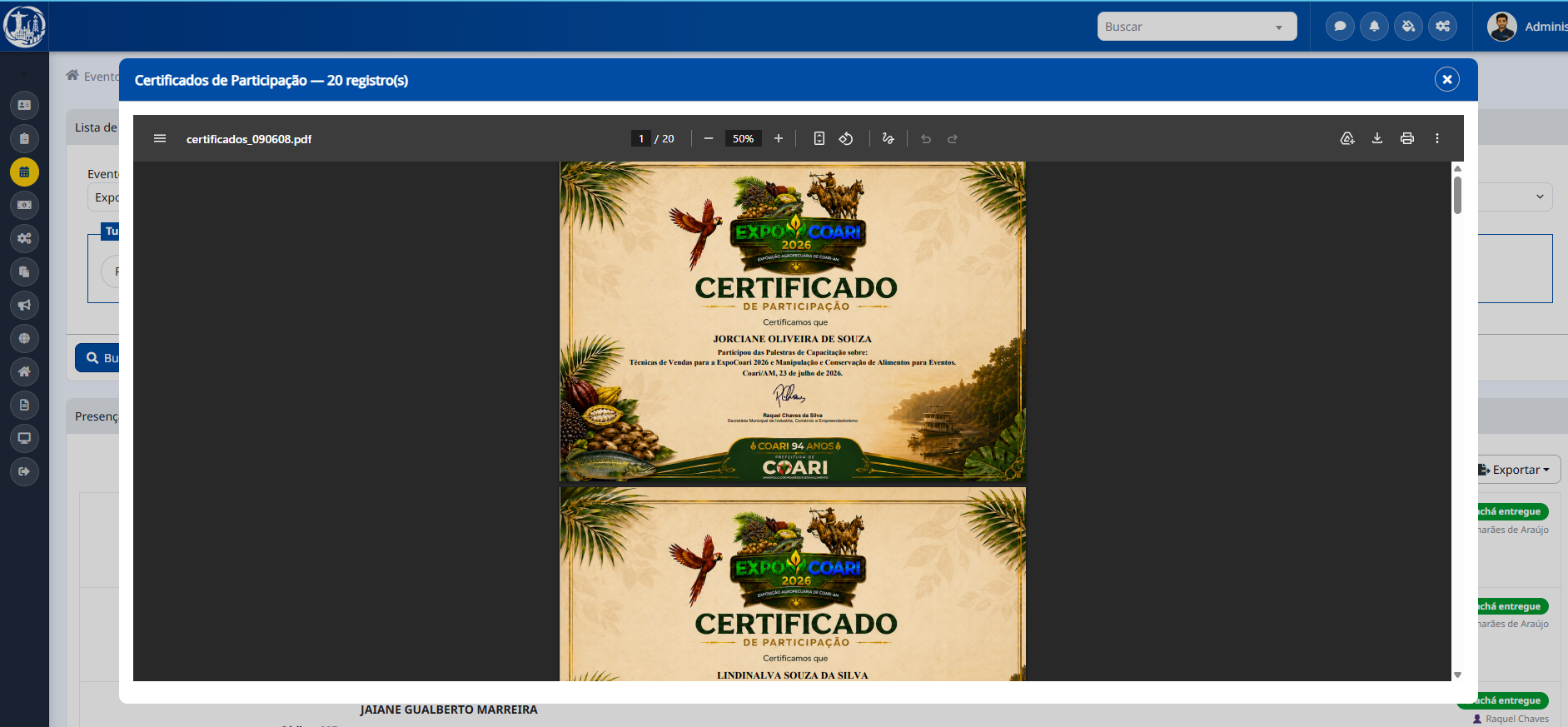1568x727 pixels.
Task: Click the PDF redo arrow
Action: [953, 138]
